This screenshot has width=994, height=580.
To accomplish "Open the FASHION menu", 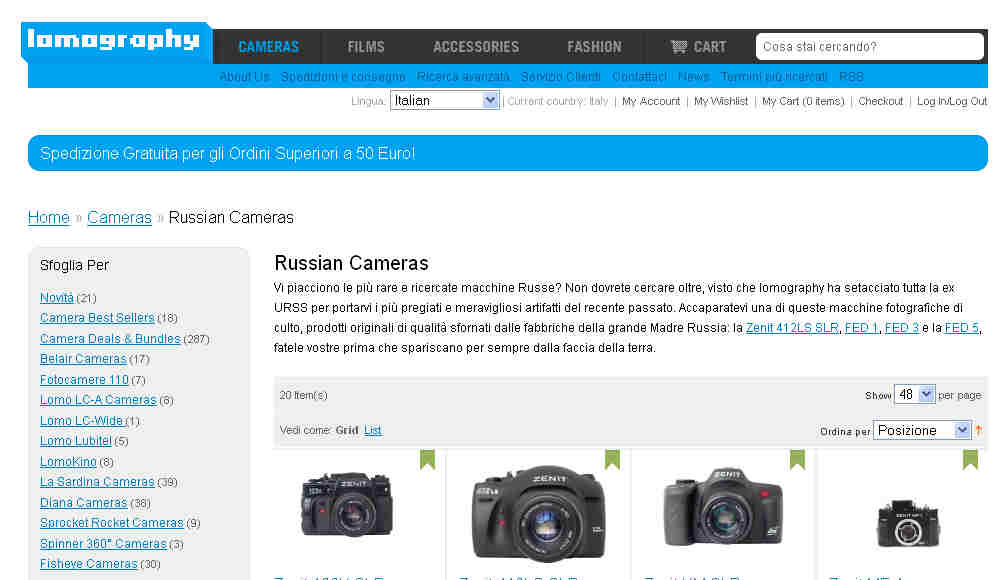I will point(594,46).
